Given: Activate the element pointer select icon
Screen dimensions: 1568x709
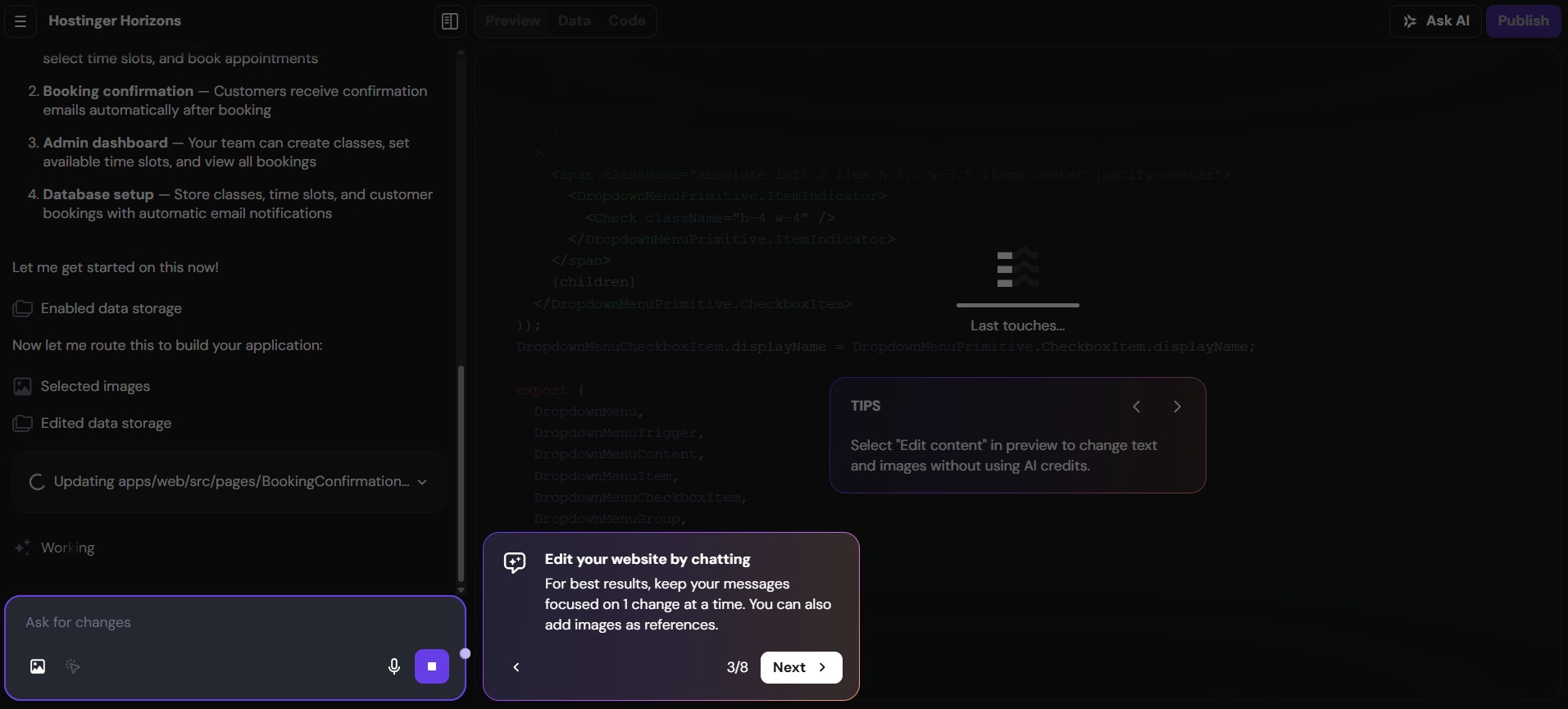Looking at the screenshot, I should click(73, 666).
